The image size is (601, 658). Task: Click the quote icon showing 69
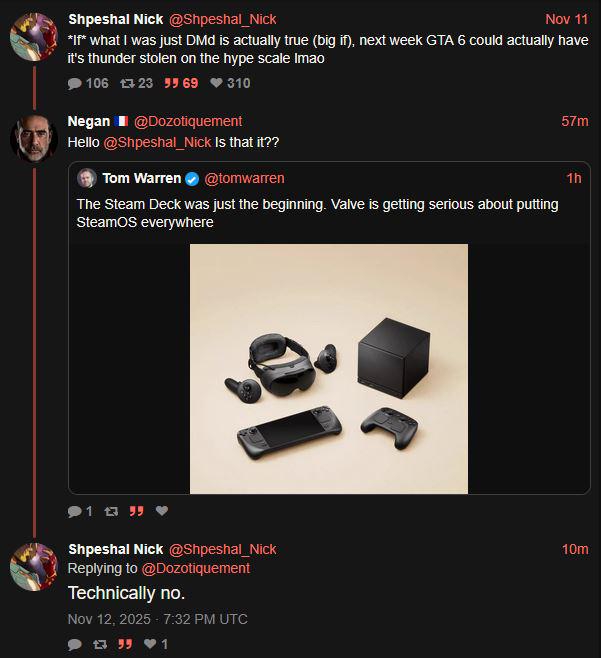pyautogui.click(x=170, y=83)
